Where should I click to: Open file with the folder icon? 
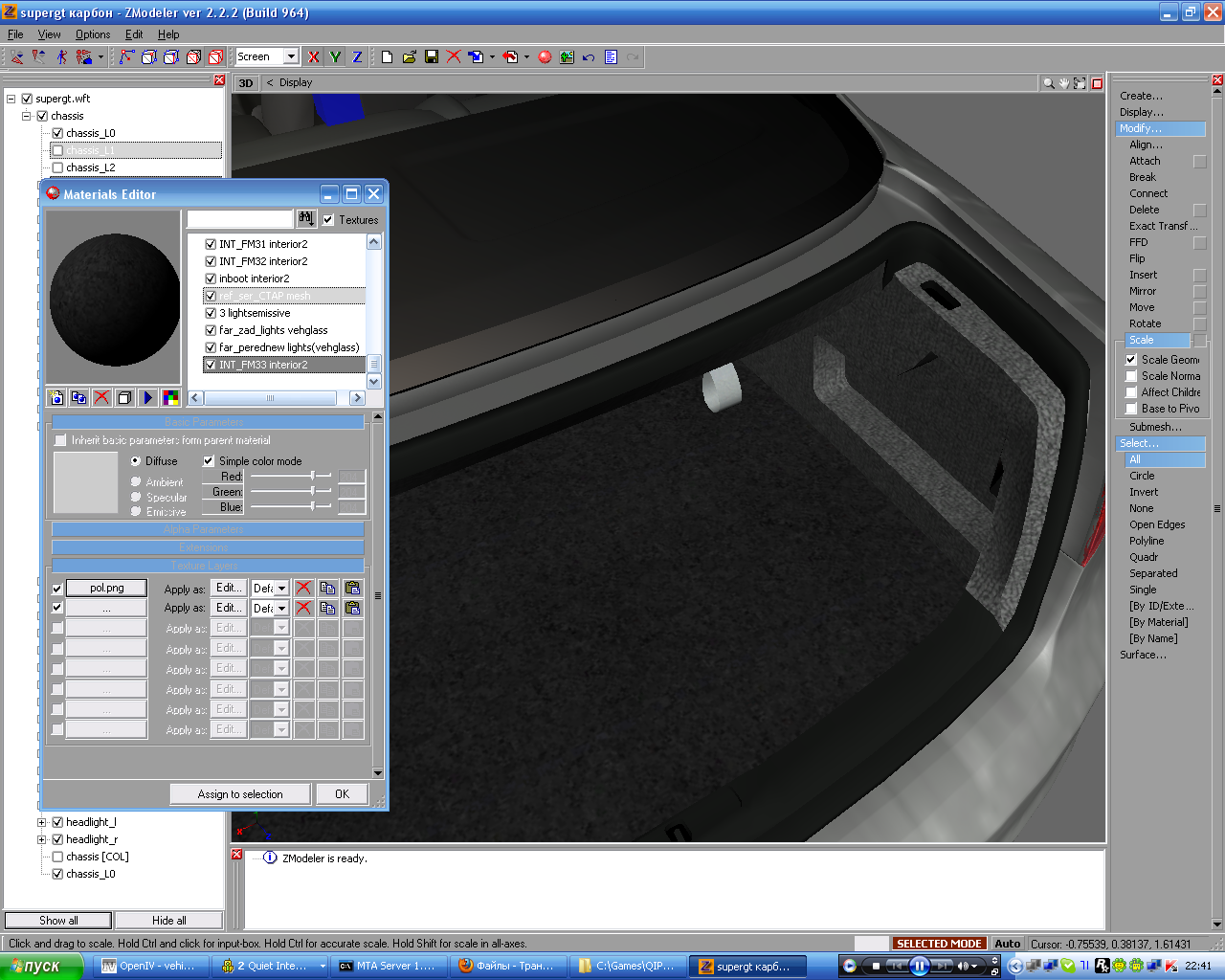[x=410, y=57]
